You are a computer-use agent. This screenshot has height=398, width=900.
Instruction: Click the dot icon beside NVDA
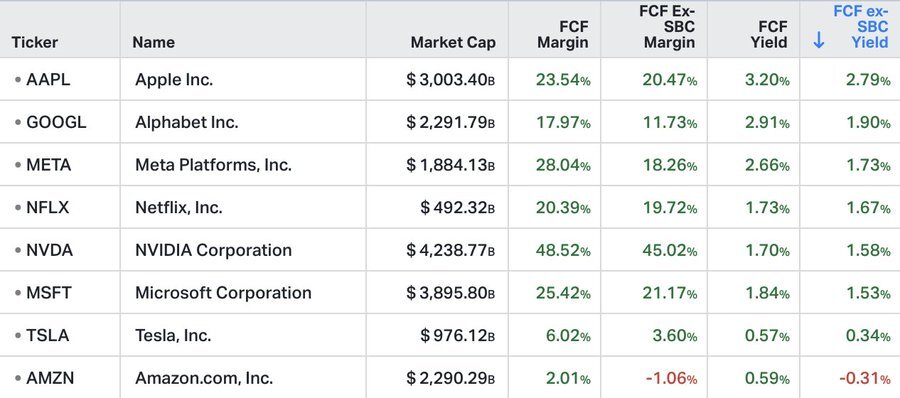coord(18,250)
